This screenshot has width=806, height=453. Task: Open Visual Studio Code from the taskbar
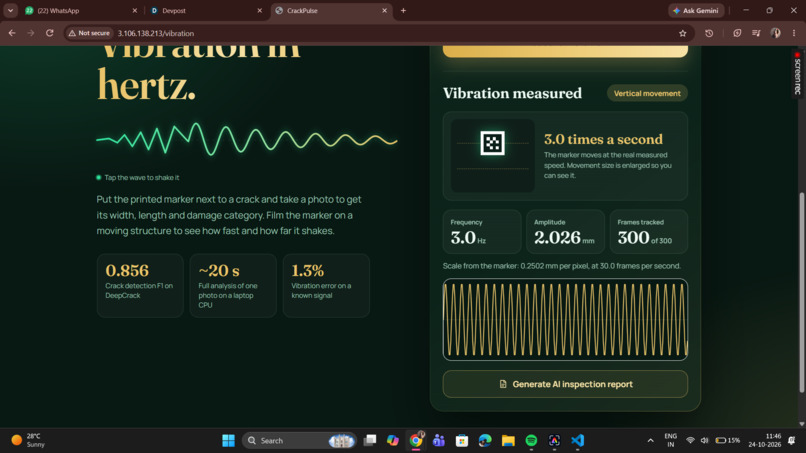tap(577, 441)
